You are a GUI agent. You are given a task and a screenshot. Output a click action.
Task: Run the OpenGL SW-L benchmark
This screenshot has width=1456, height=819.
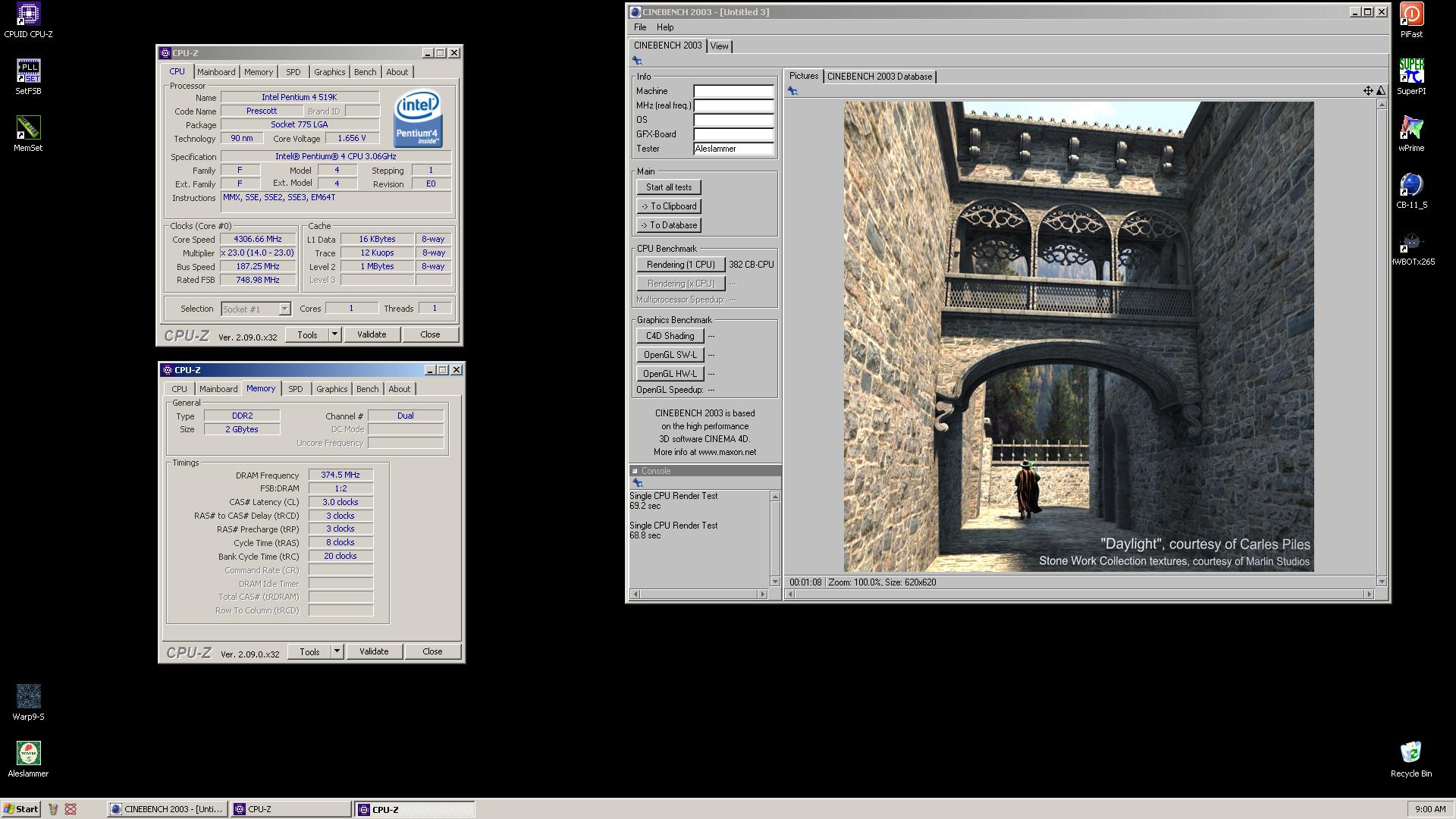670,355
